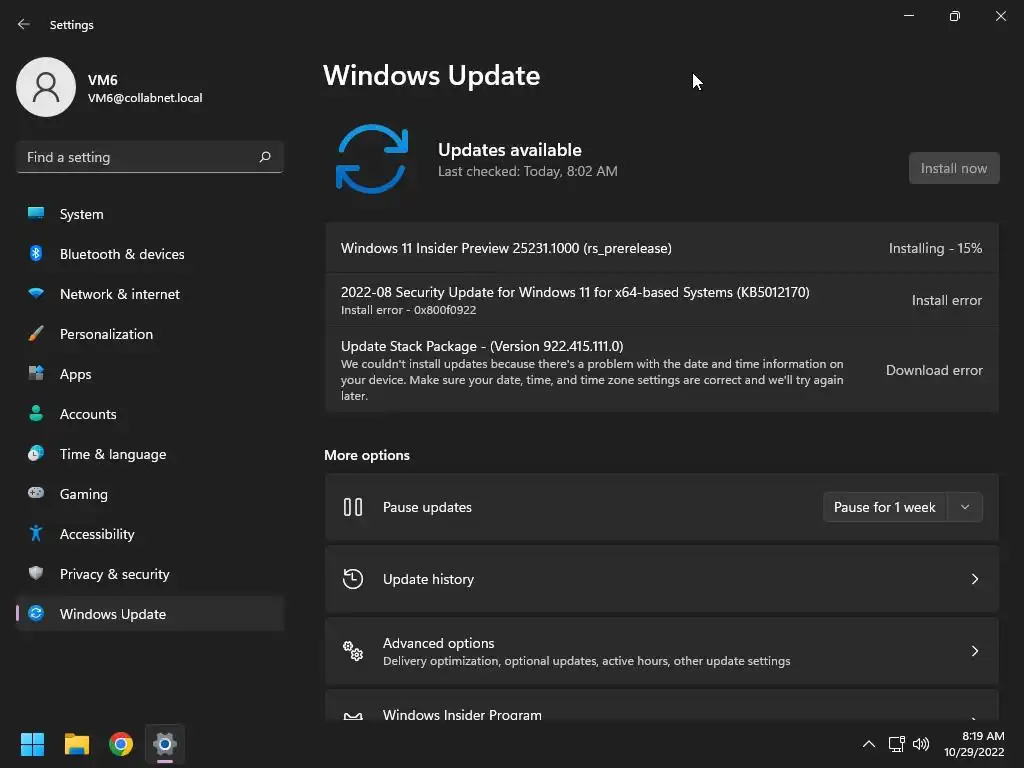Click the back arrow in Settings
Image resolution: width=1024 pixels, height=768 pixels.
(x=24, y=24)
